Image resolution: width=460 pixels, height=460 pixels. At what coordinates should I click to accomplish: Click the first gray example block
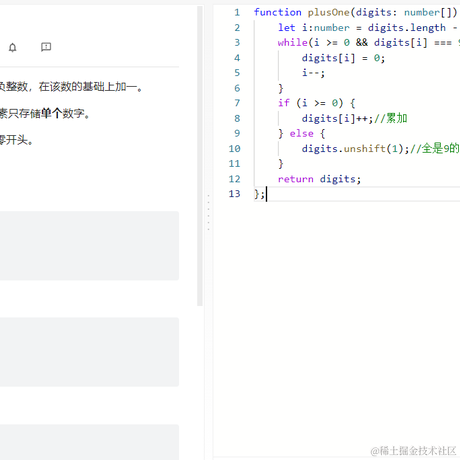pos(89,246)
